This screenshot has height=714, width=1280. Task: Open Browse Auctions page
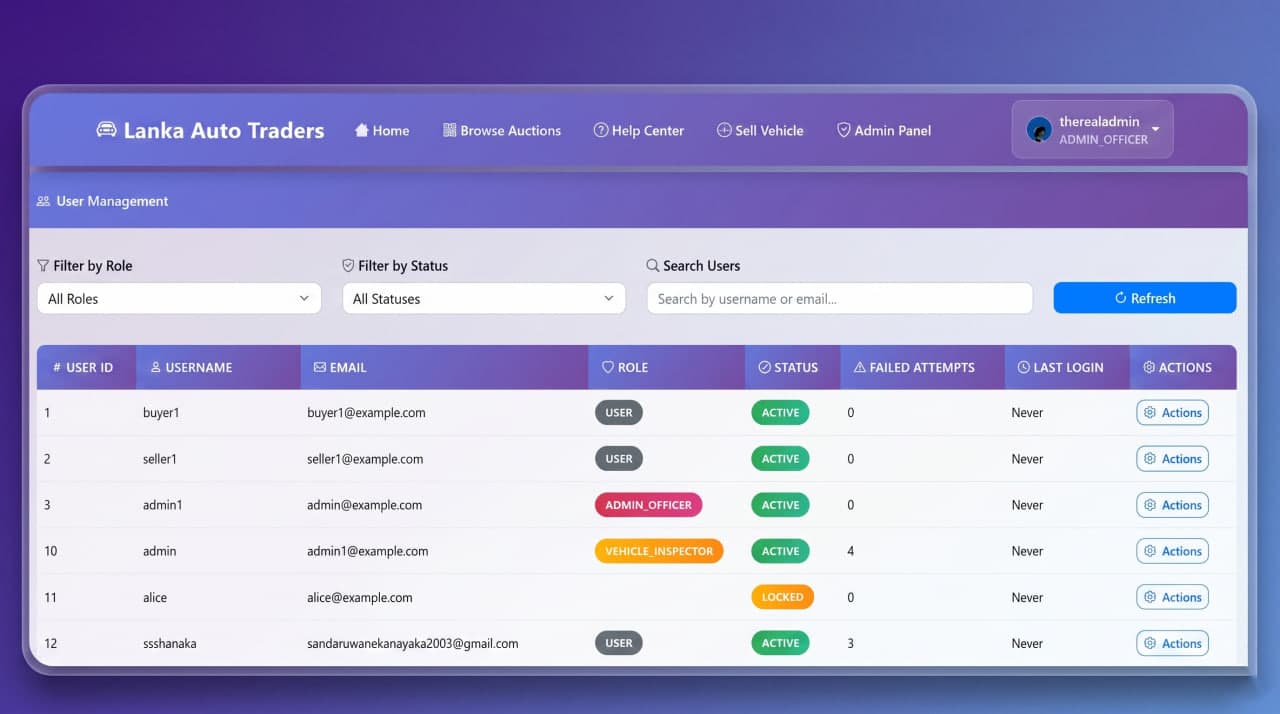[502, 130]
